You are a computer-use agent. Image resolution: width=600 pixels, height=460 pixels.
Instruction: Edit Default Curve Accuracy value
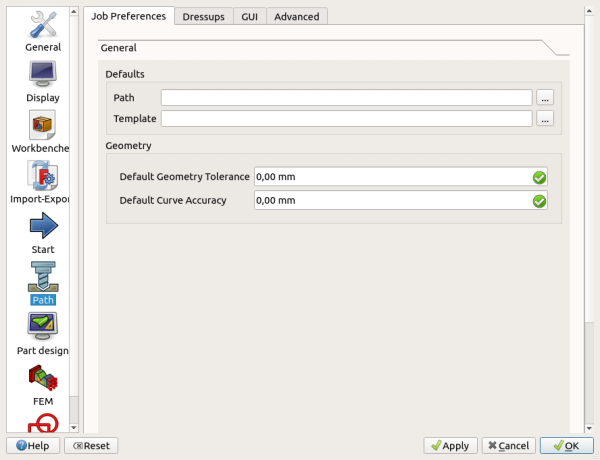(401, 201)
